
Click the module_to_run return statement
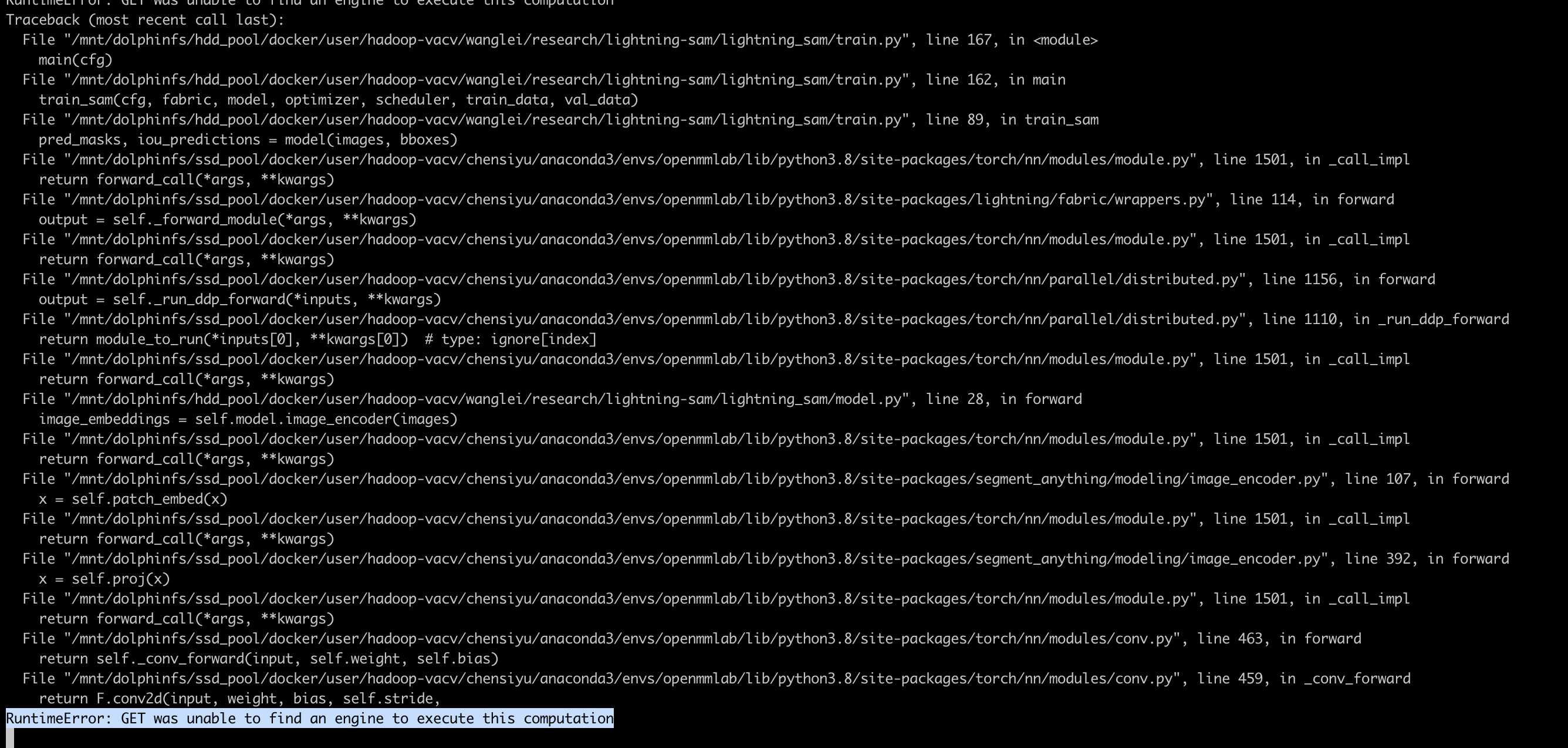pos(316,339)
